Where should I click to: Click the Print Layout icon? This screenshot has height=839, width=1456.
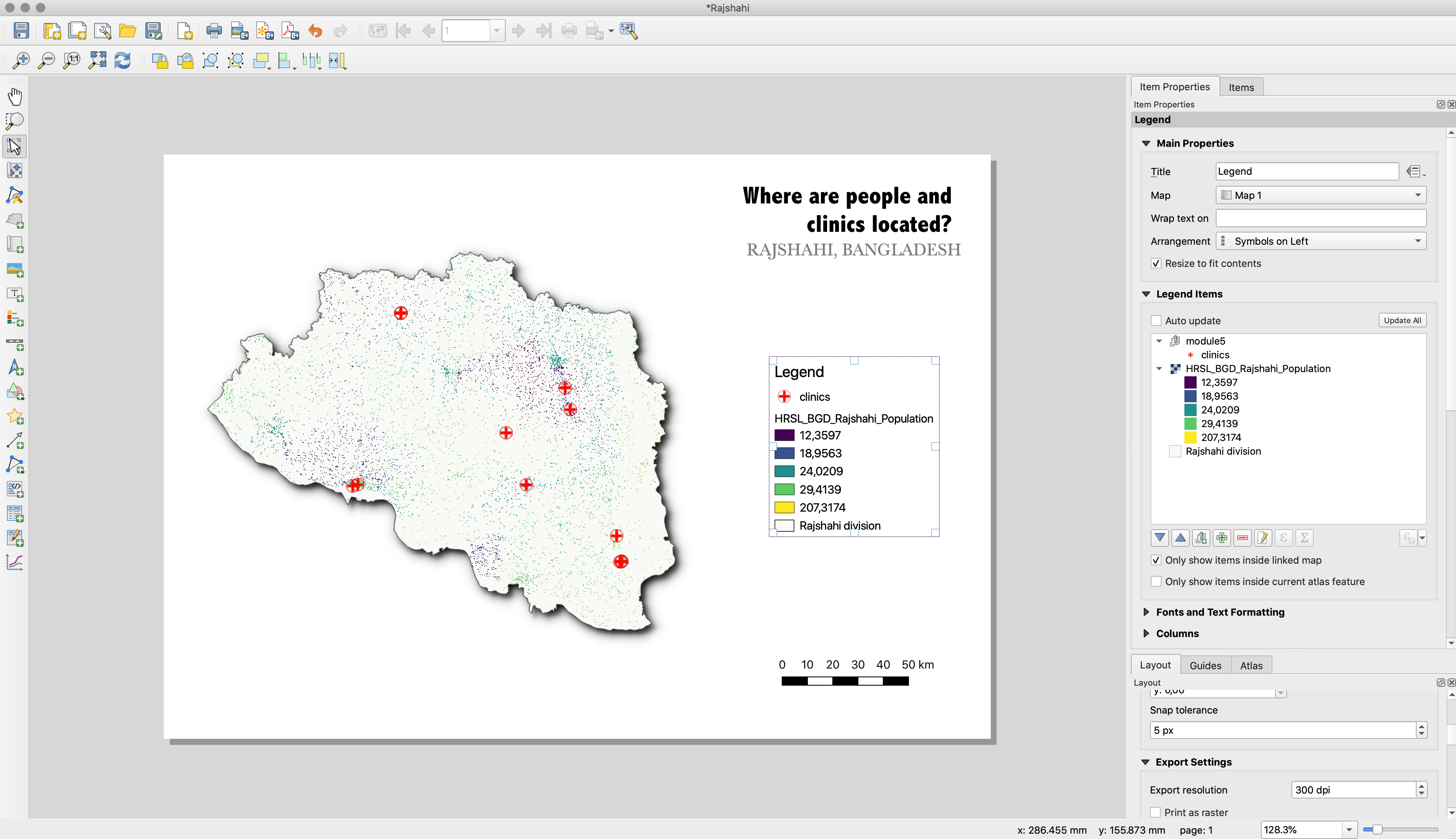214,31
